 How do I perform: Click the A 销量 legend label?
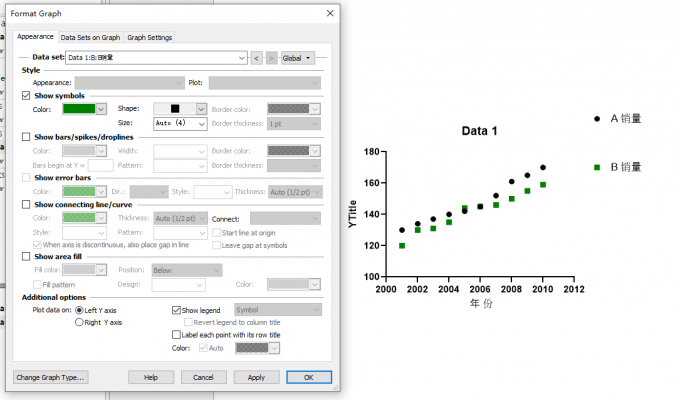click(x=626, y=119)
